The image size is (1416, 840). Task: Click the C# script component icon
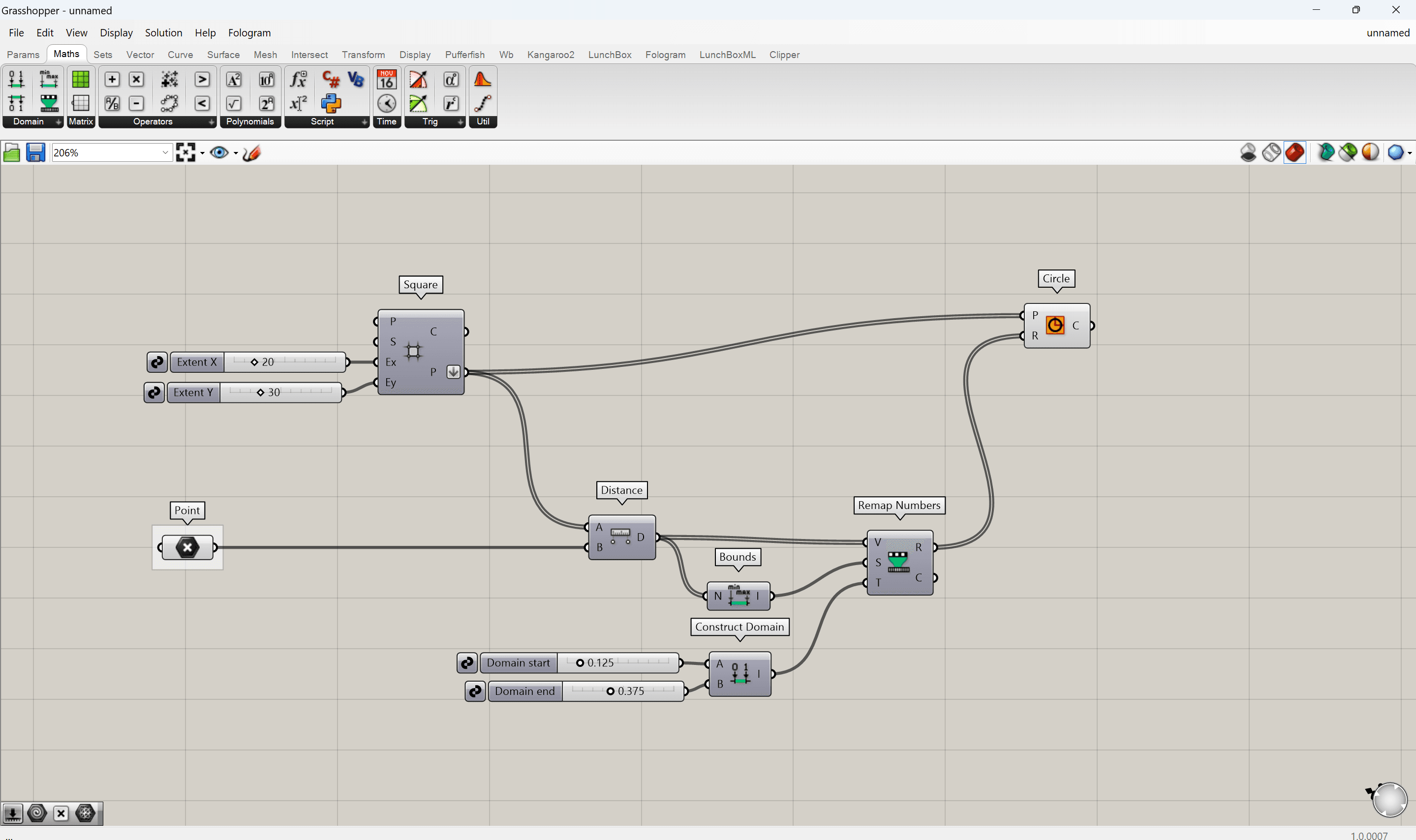[x=331, y=79]
